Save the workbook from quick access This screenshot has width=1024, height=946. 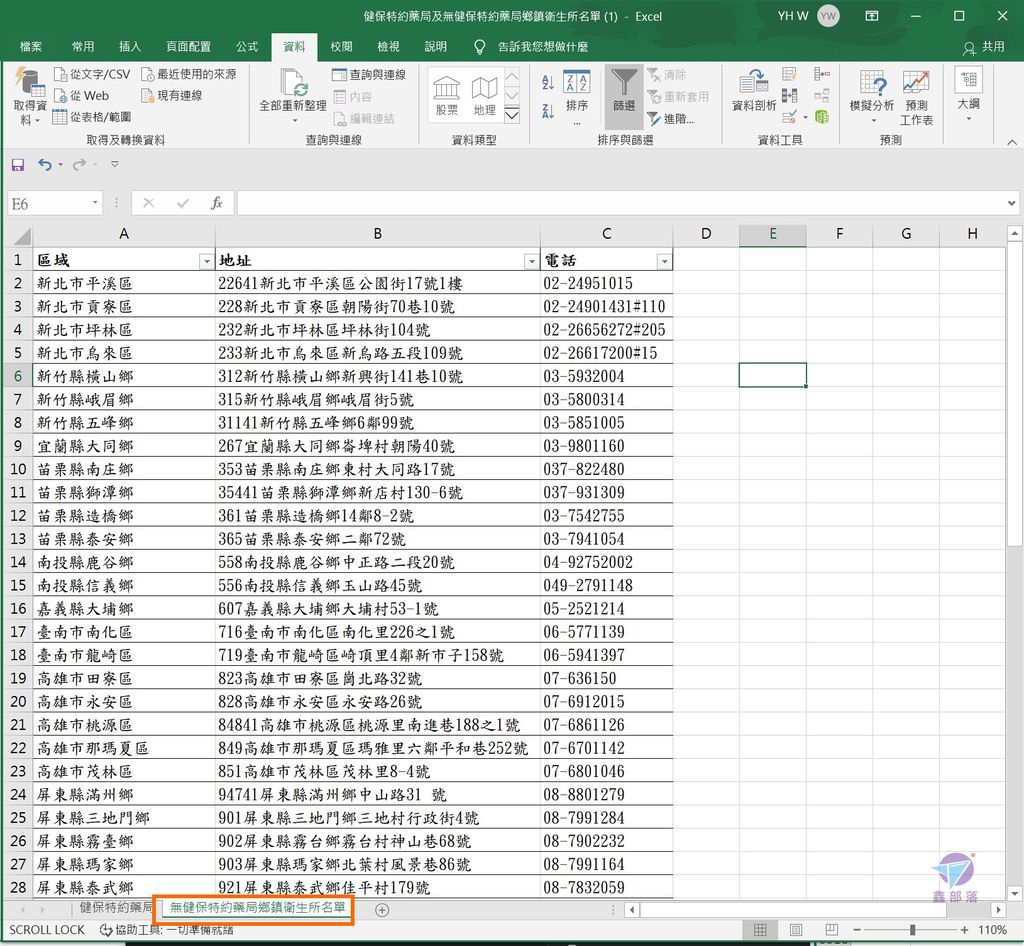[18, 165]
